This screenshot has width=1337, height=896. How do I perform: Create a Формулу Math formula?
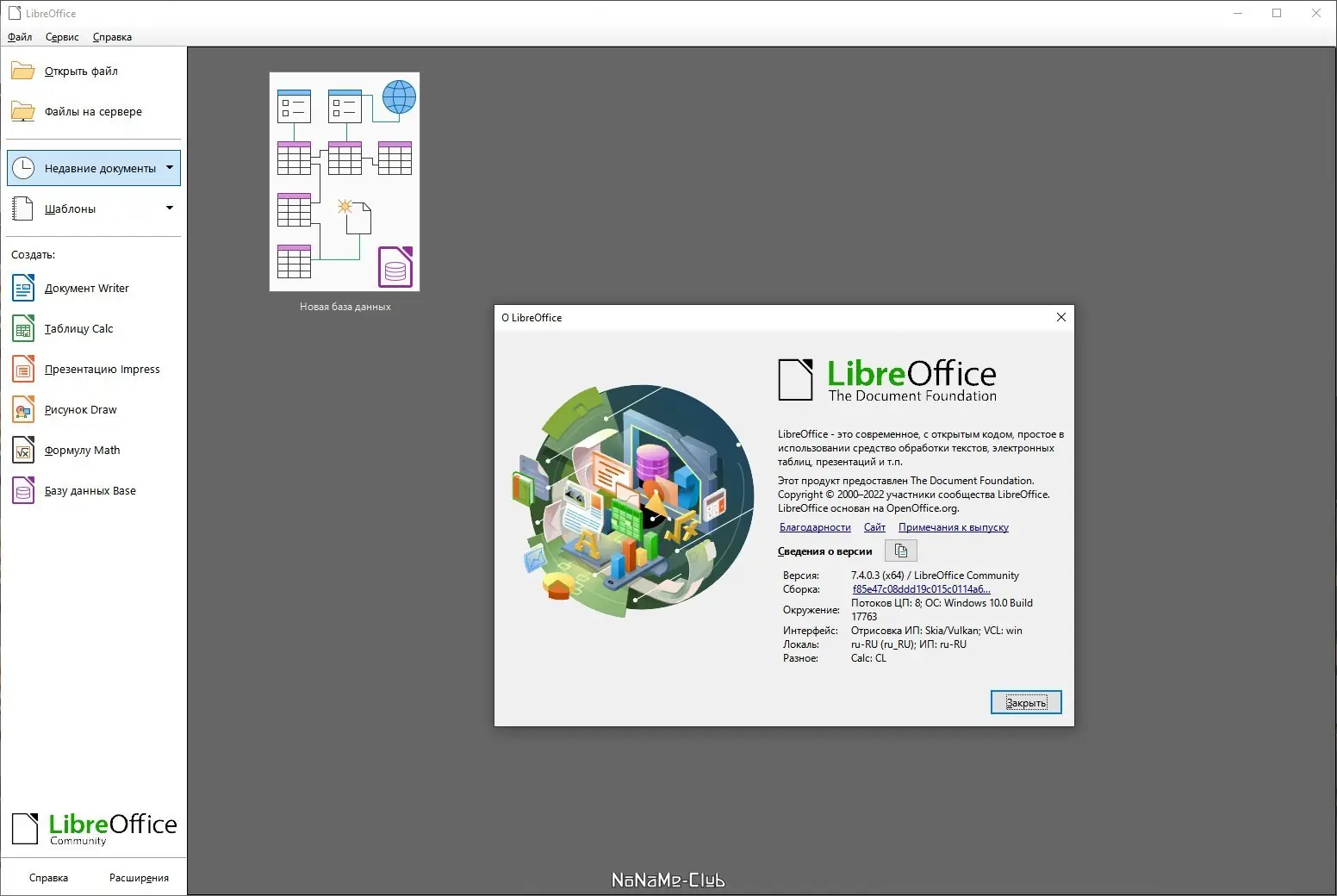(x=93, y=450)
